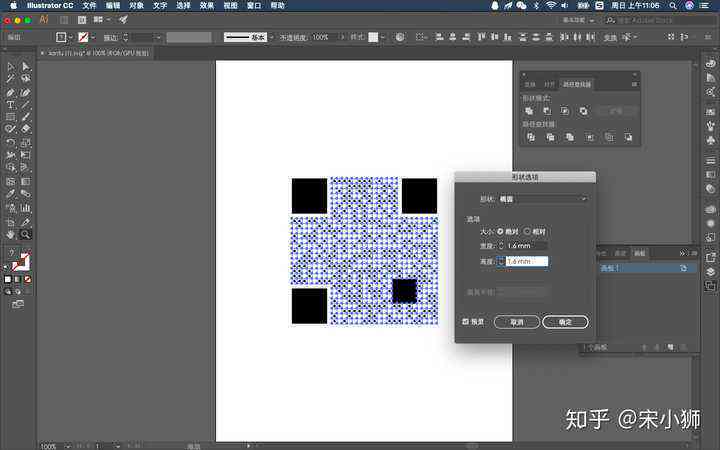Select the 绝对 (absolute) size radio button
Image resolution: width=720 pixels, height=450 pixels.
pyautogui.click(x=500, y=231)
